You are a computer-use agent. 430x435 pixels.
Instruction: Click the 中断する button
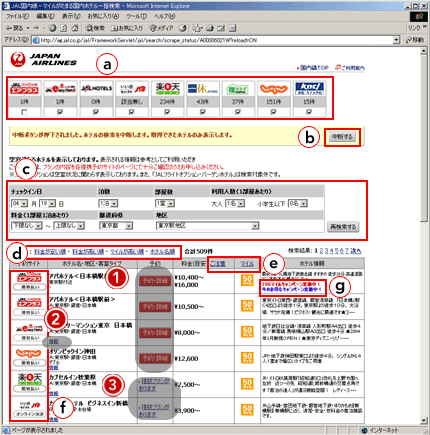[342, 137]
